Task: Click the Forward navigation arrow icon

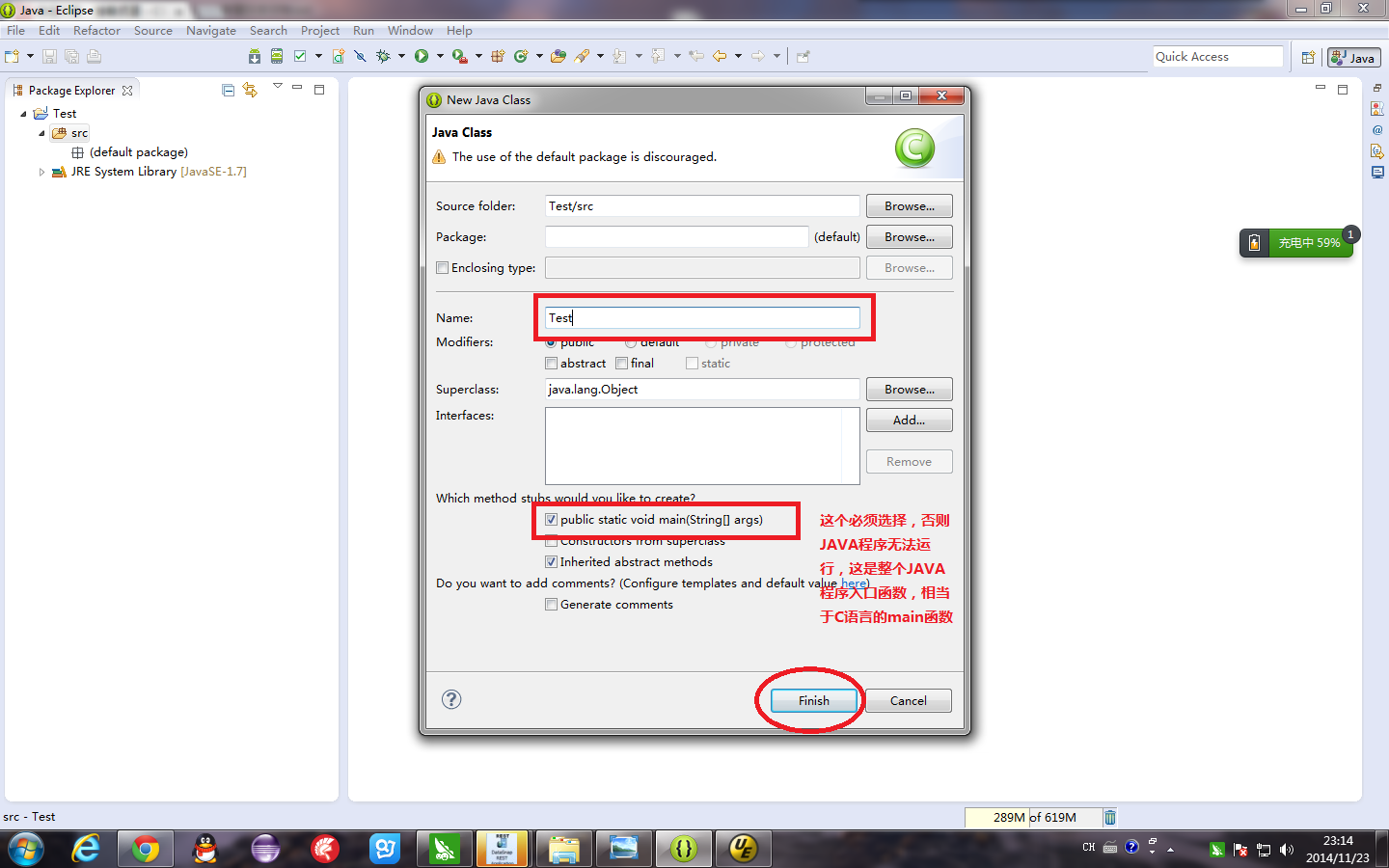Action: click(758, 56)
